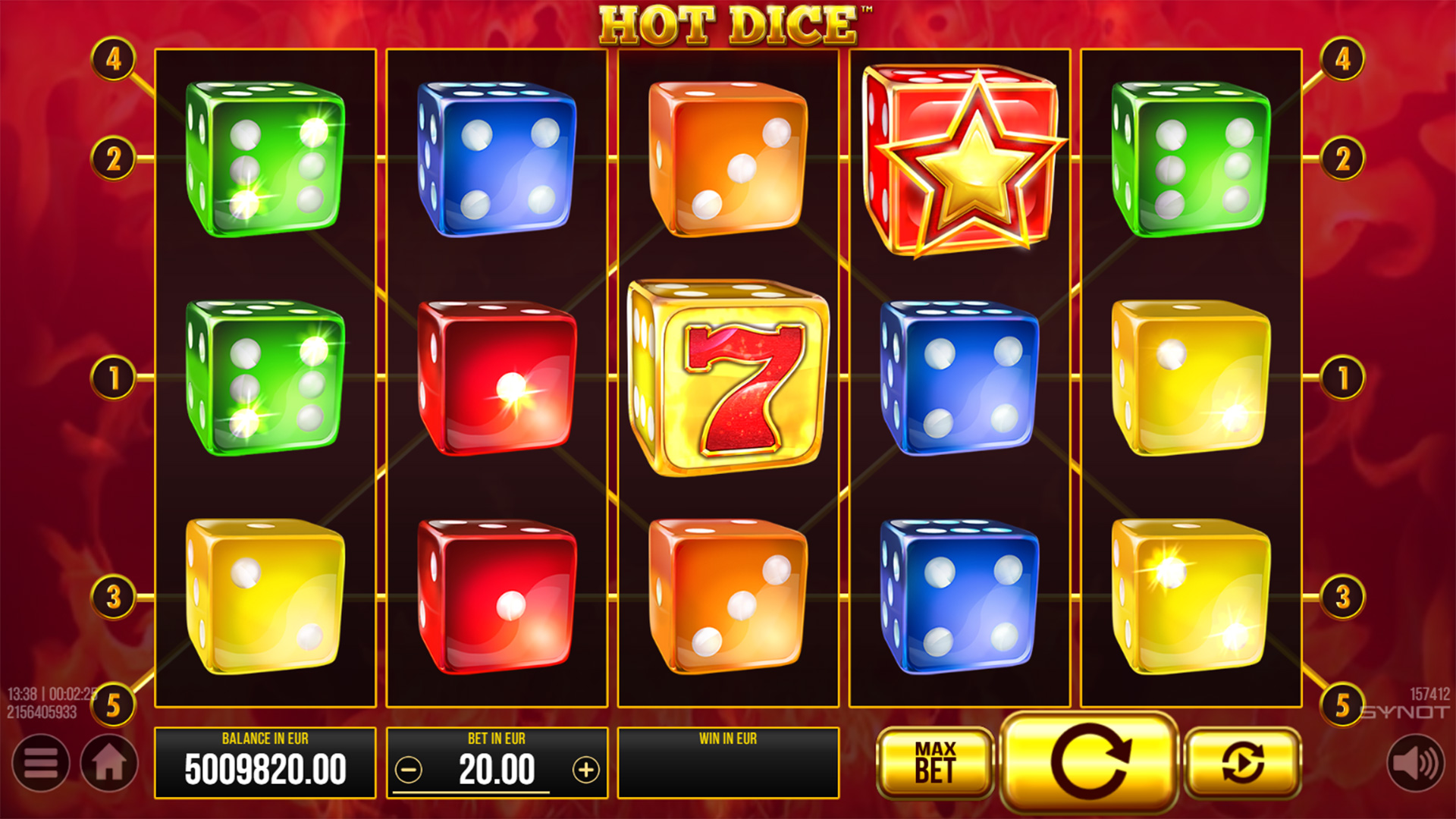
Task: Set the MAX BET
Action: pos(935,762)
